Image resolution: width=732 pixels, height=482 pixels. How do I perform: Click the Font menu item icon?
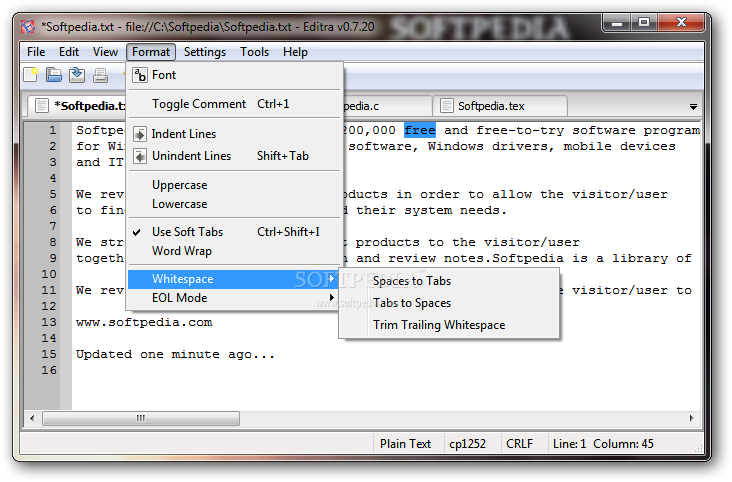140,75
